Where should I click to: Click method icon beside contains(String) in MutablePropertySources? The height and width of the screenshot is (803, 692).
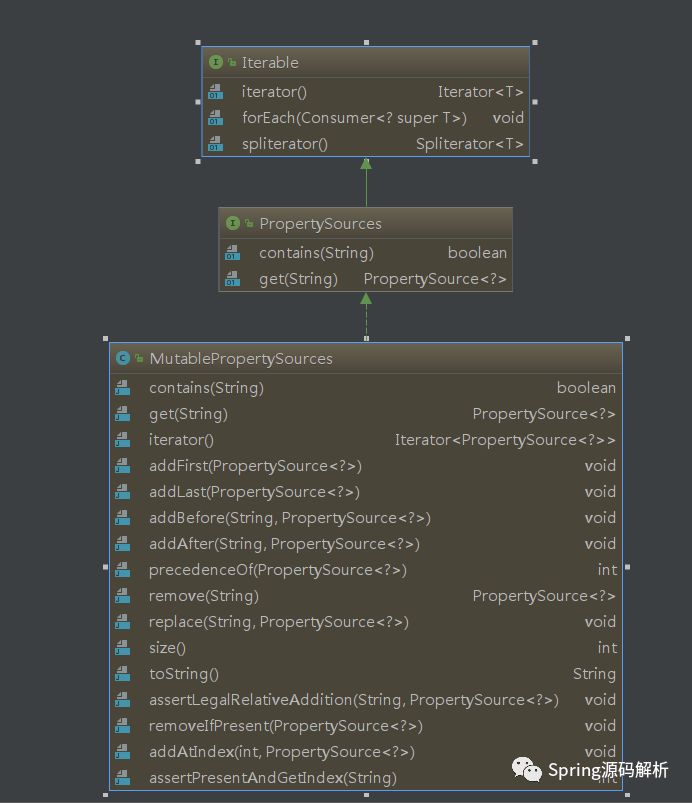(122, 388)
